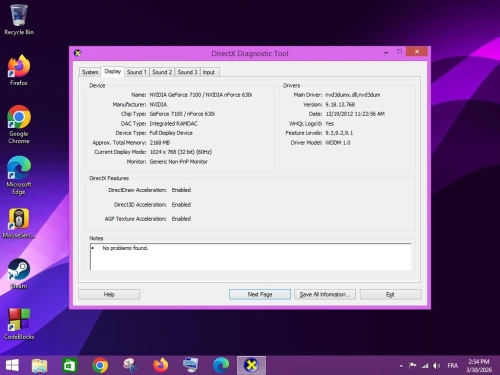
Task: Select the CodeBlocks desktop shortcut
Action: tap(19, 324)
